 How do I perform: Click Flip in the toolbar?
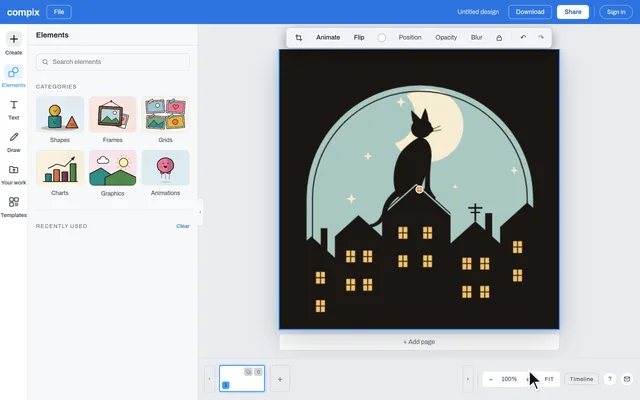point(359,37)
